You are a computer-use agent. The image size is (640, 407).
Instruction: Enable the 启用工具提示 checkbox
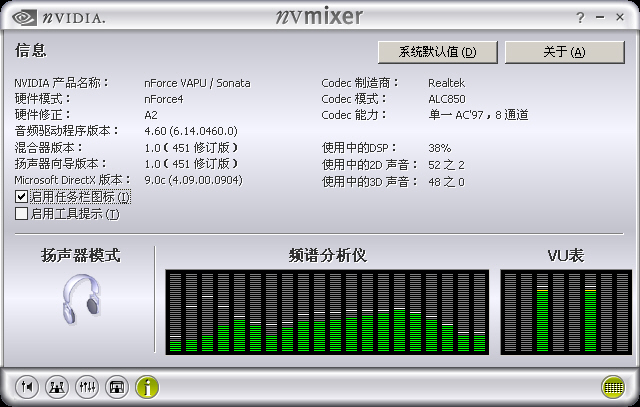pyautogui.click(x=21, y=213)
